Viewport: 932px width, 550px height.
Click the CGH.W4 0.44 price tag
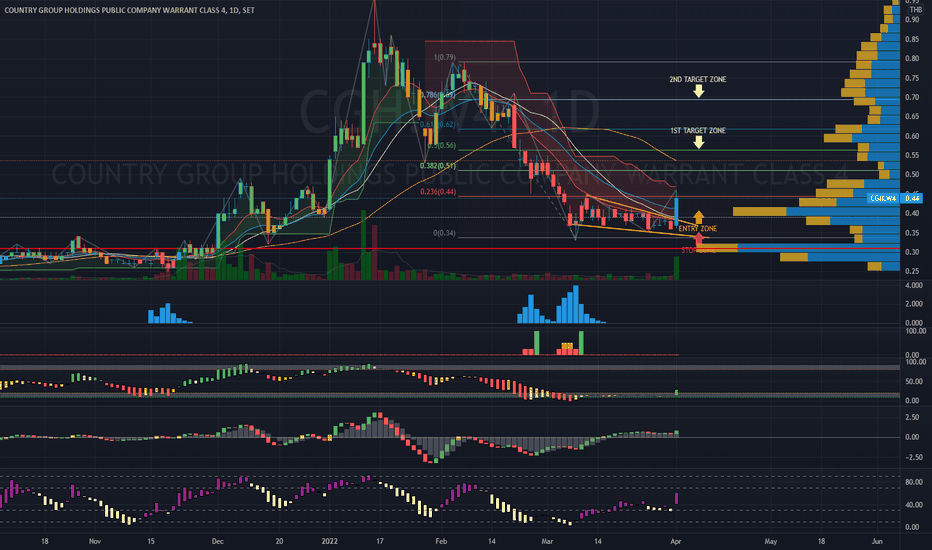[x=894, y=198]
